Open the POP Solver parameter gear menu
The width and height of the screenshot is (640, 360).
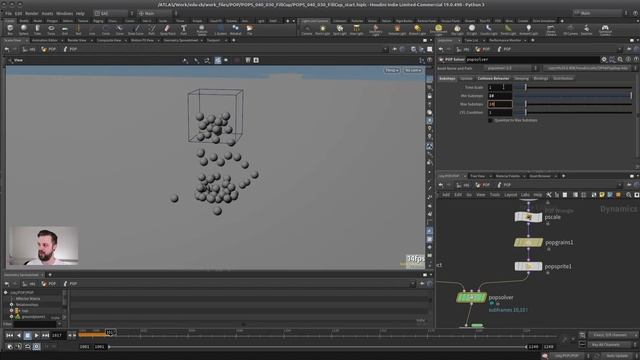[604, 60]
